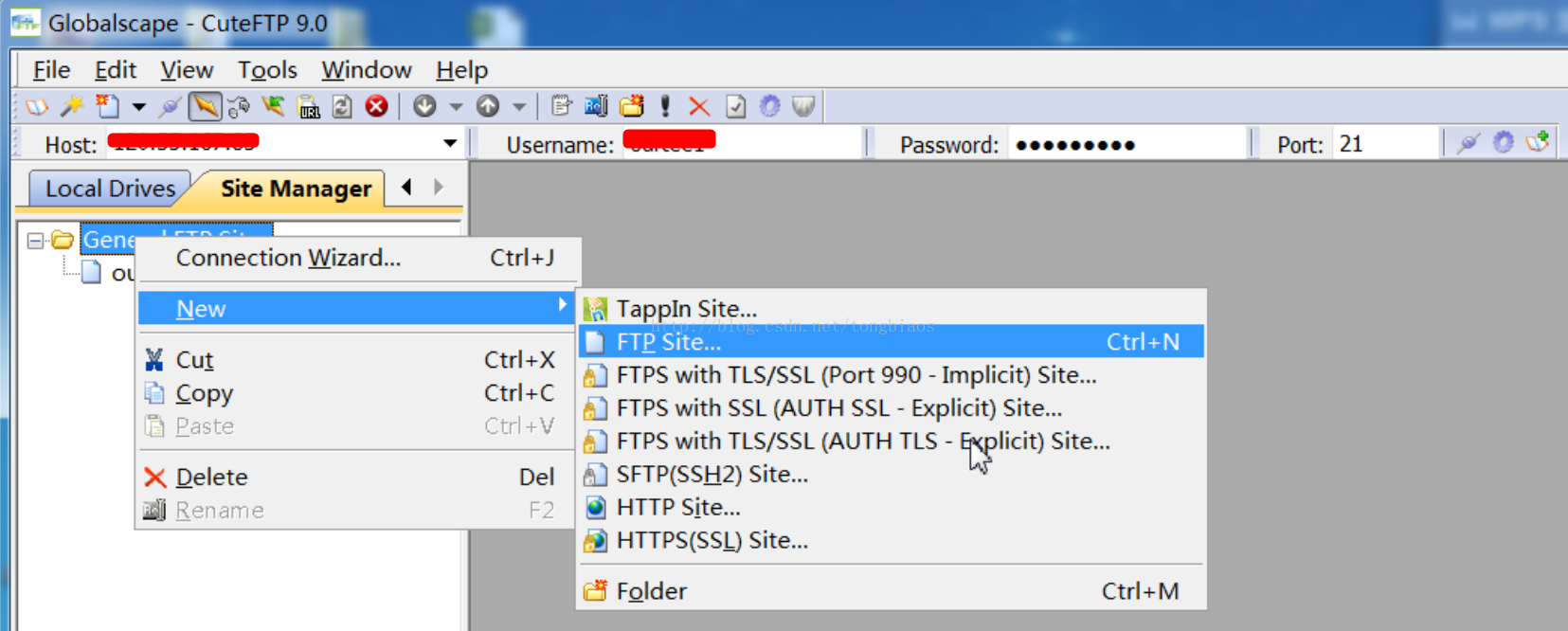Select FTP Site... in the submenu
The width and height of the screenshot is (1568, 631).
click(891, 342)
